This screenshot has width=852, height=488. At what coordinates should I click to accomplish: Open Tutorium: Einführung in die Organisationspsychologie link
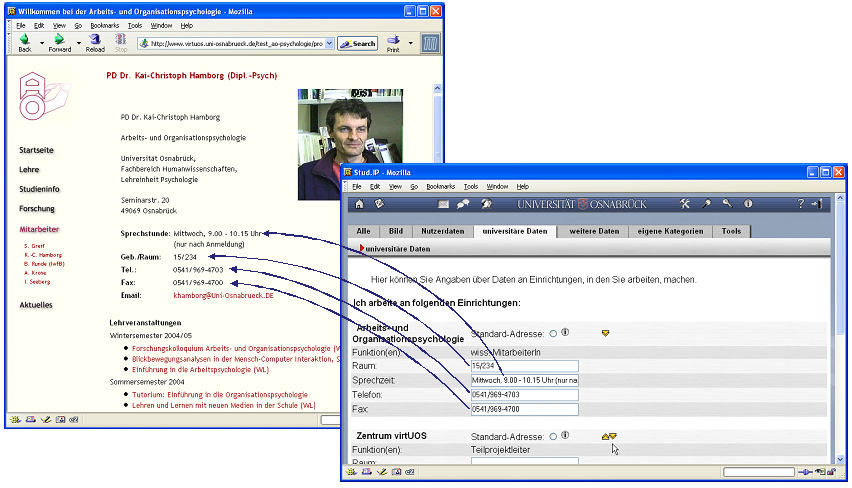click(220, 395)
